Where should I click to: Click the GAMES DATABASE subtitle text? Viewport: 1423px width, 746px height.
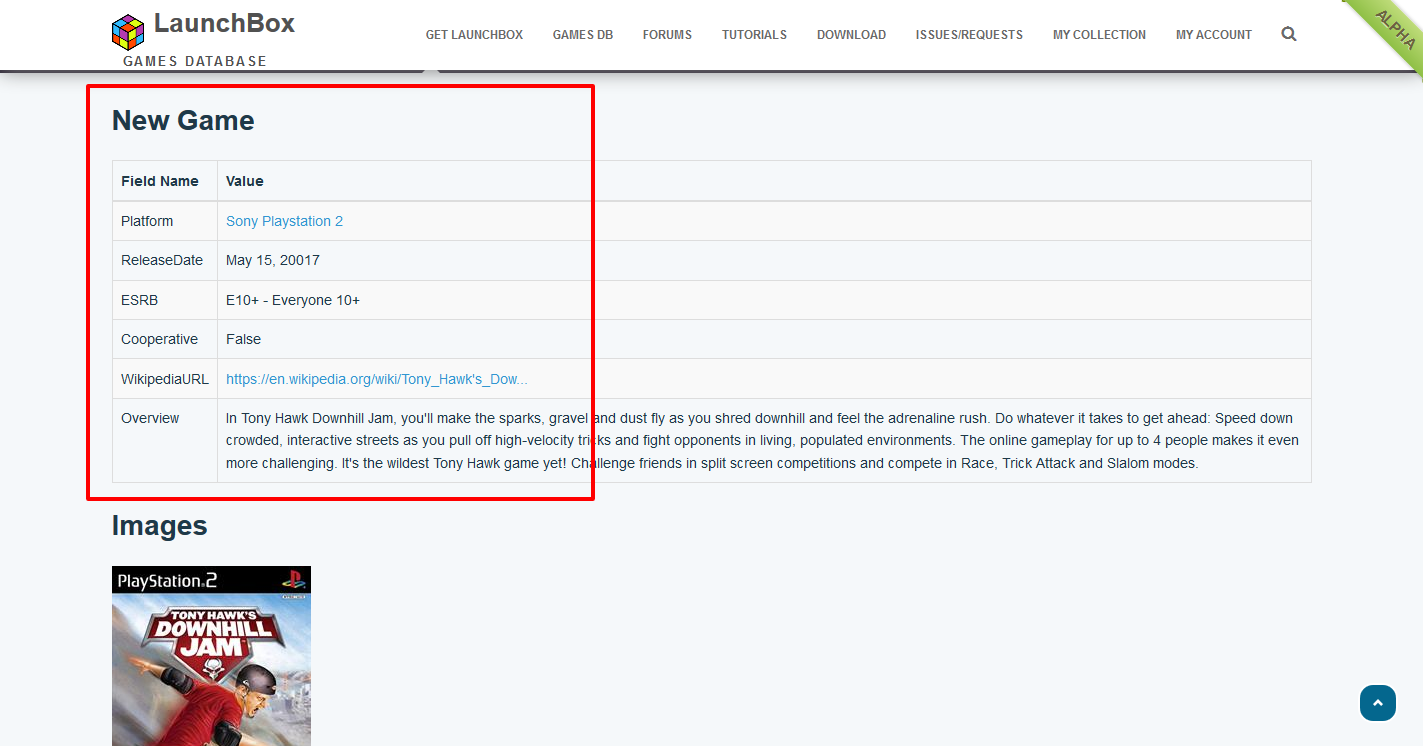tap(195, 61)
